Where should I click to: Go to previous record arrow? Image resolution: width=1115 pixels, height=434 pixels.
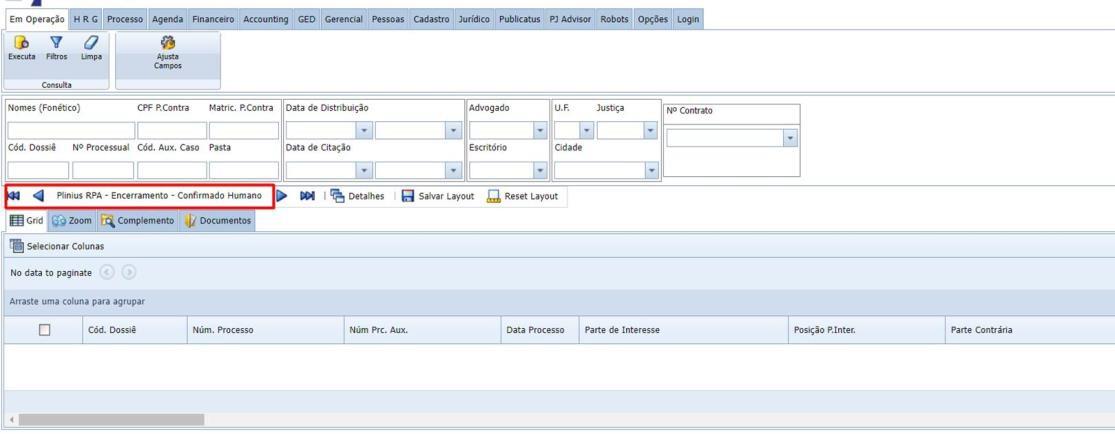(38, 196)
